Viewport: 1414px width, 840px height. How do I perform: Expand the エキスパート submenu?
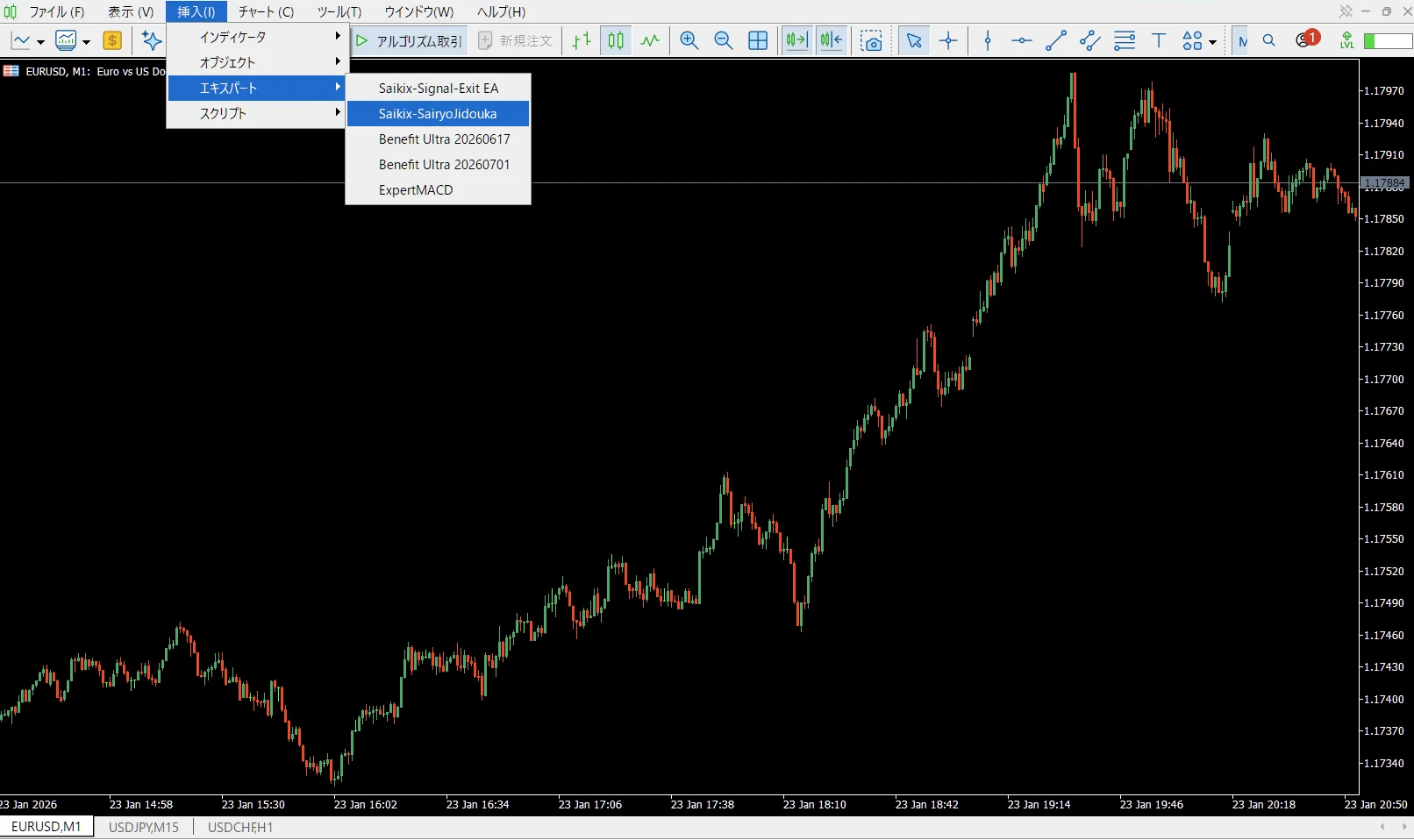pos(258,88)
